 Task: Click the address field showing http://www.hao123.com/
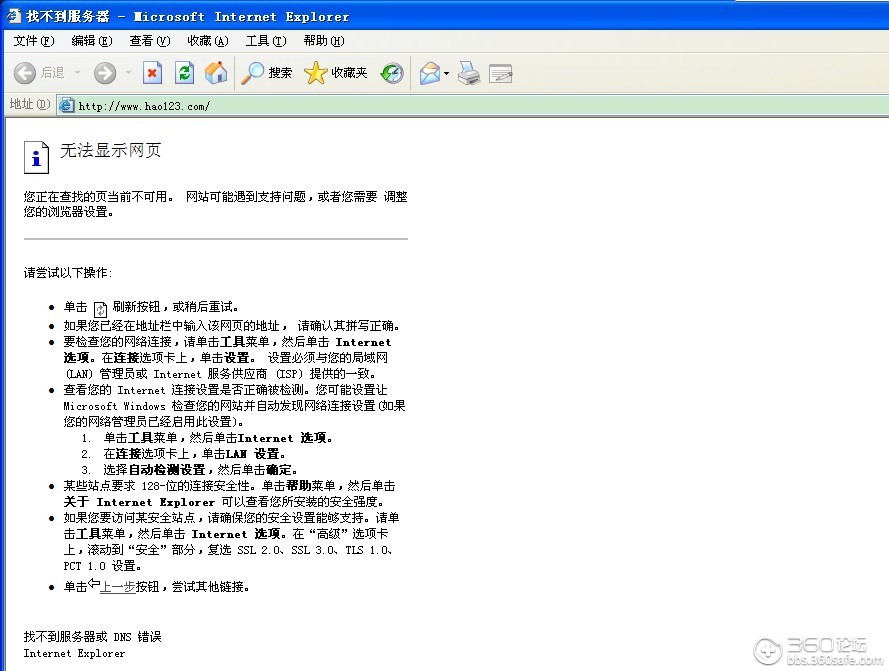pos(473,105)
